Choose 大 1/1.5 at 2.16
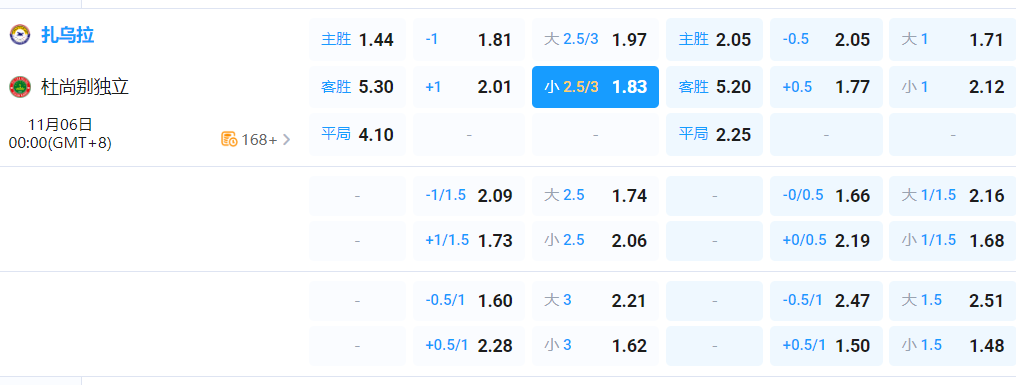 pyautogui.click(x=952, y=195)
